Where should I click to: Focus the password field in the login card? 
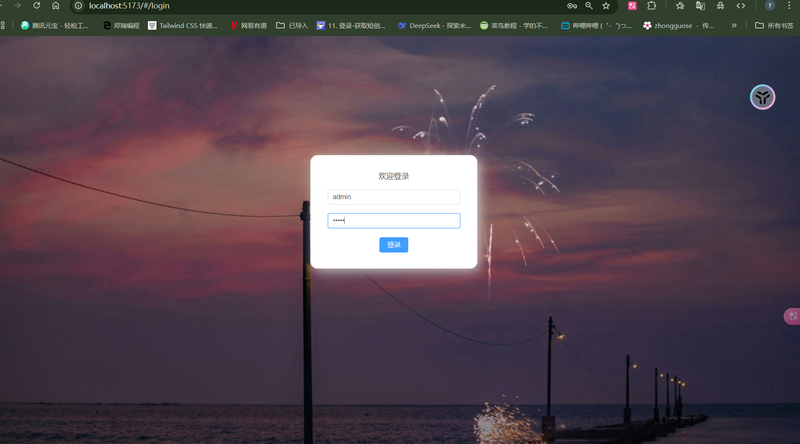pyautogui.click(x=394, y=220)
